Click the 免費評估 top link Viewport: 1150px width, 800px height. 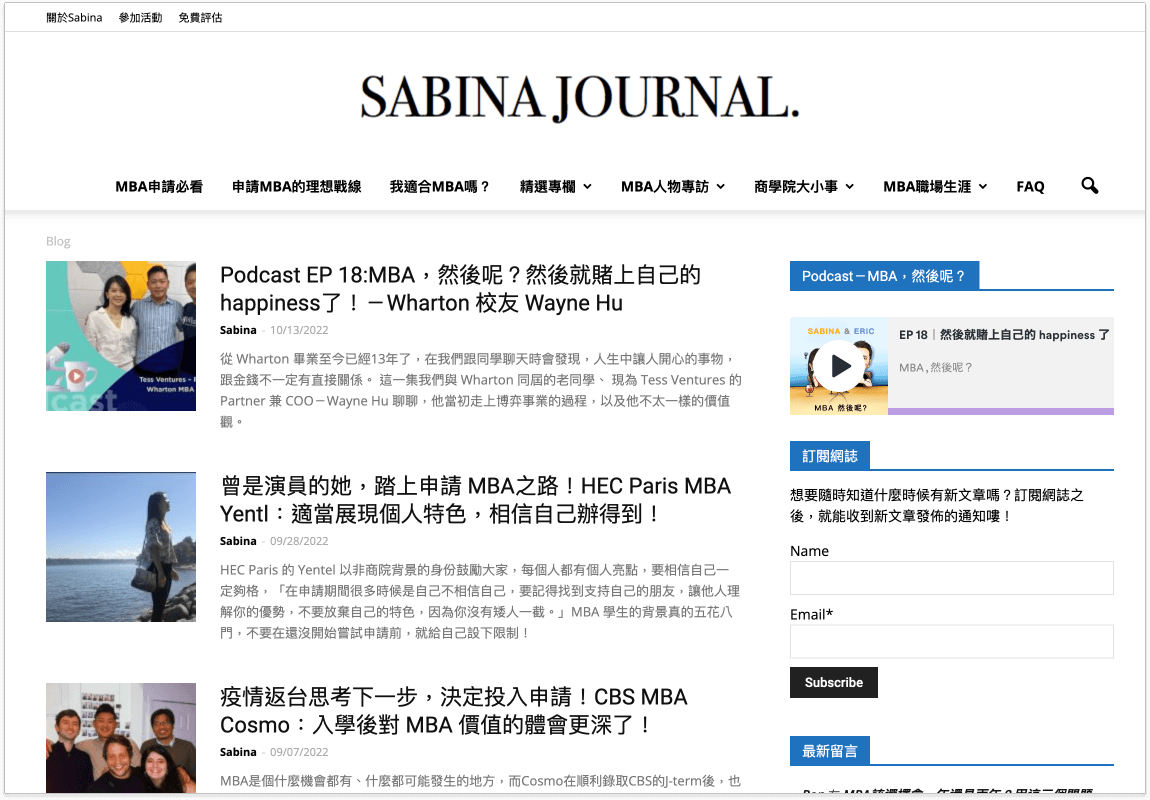[x=200, y=18]
